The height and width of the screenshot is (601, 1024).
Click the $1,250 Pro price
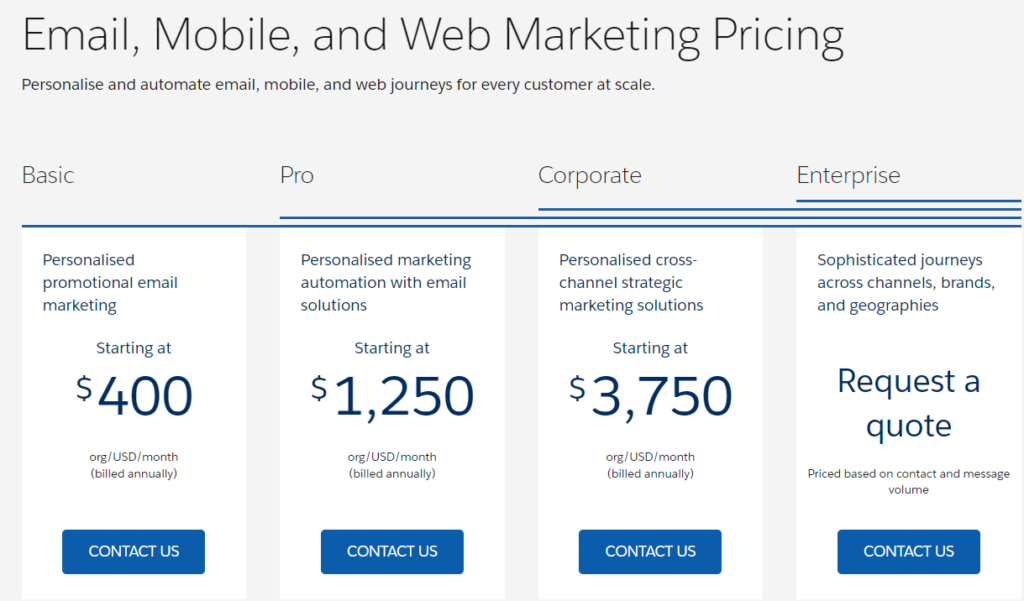tap(392, 396)
